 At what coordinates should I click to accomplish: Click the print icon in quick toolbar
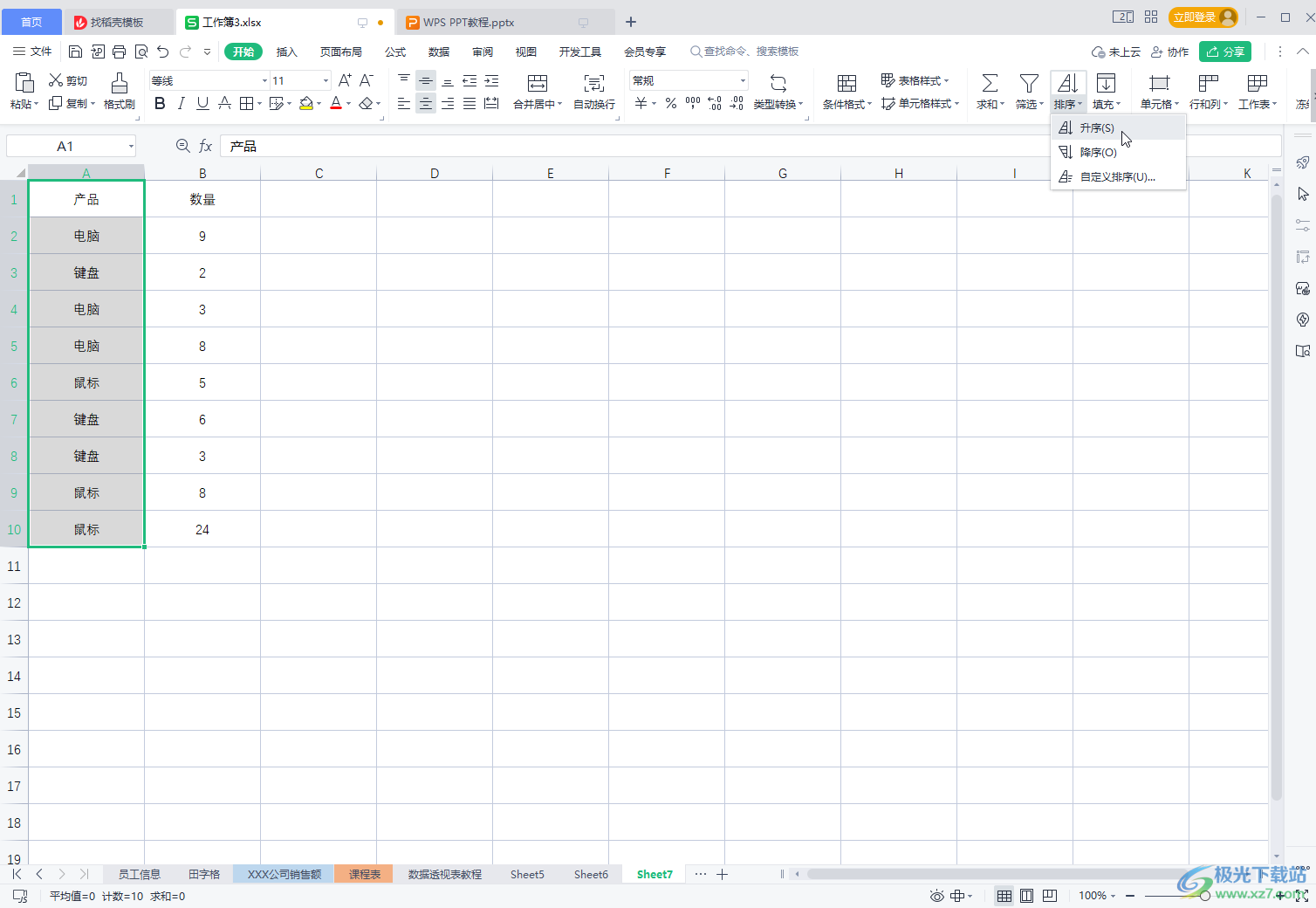pyautogui.click(x=120, y=52)
